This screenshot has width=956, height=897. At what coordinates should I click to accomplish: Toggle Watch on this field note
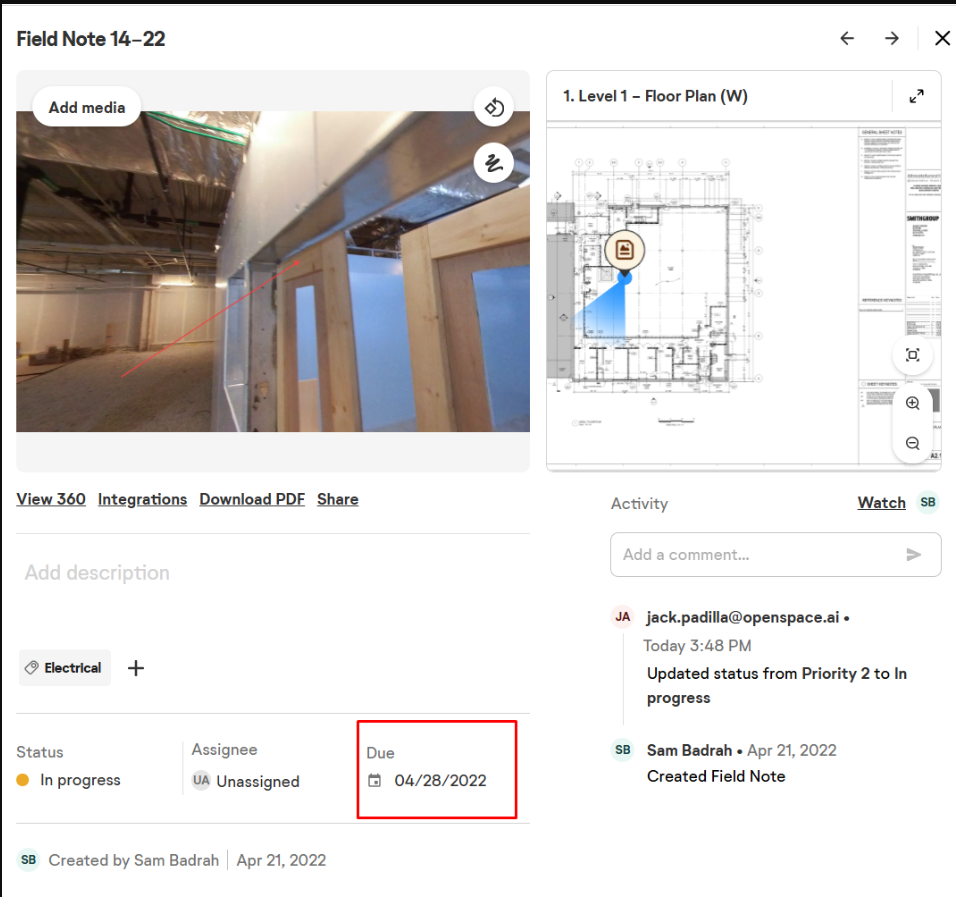click(x=881, y=502)
